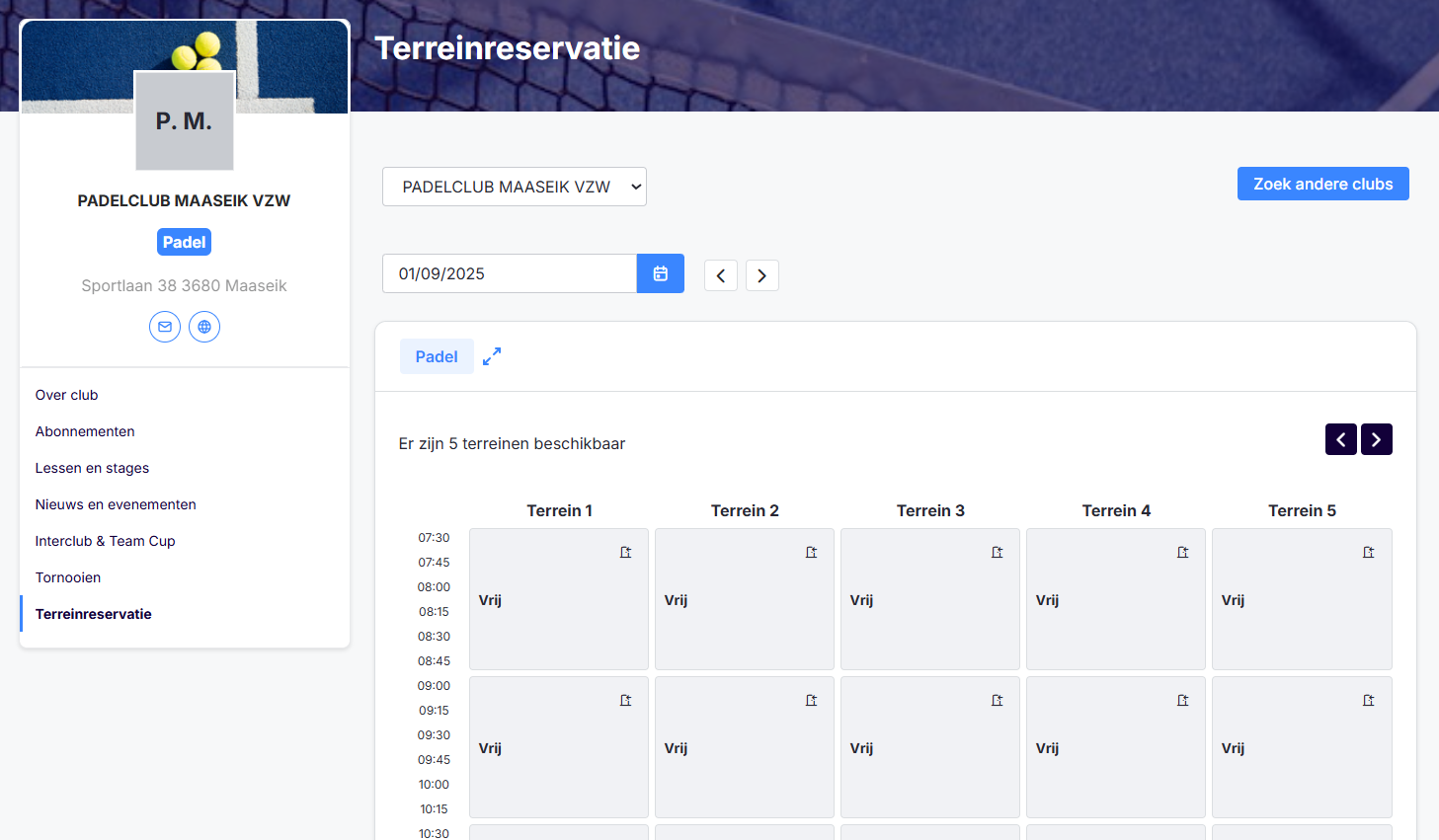Open the calendar date picker
Image resolution: width=1439 pixels, height=840 pixels.
(660, 273)
